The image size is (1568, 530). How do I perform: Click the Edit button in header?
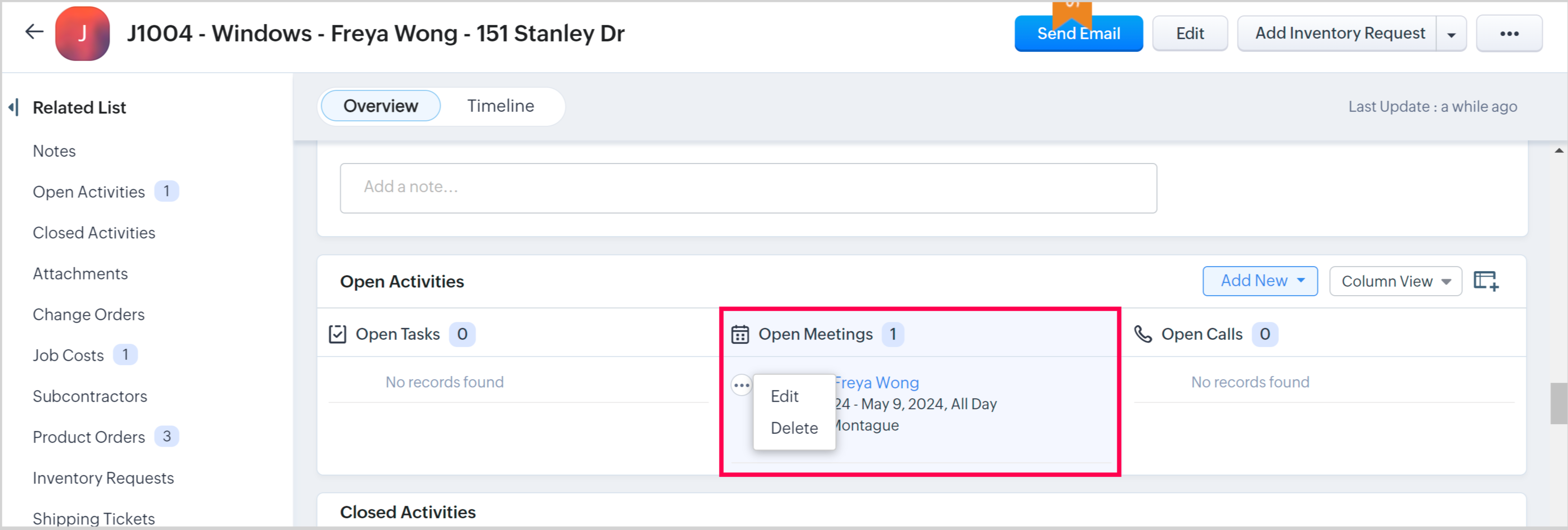(1189, 34)
